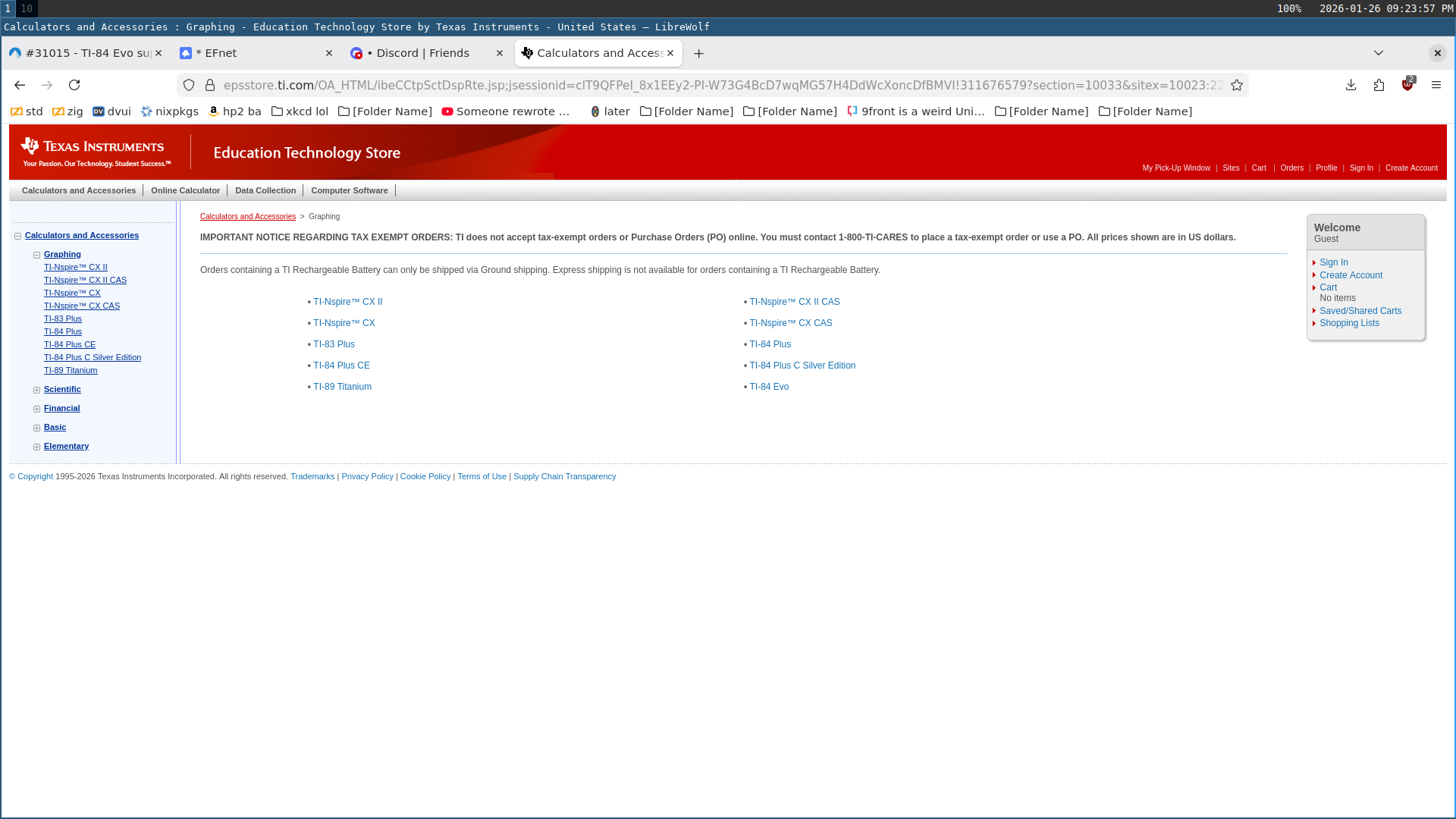Go back using the back arrow
The height and width of the screenshot is (819, 1456).
20,85
